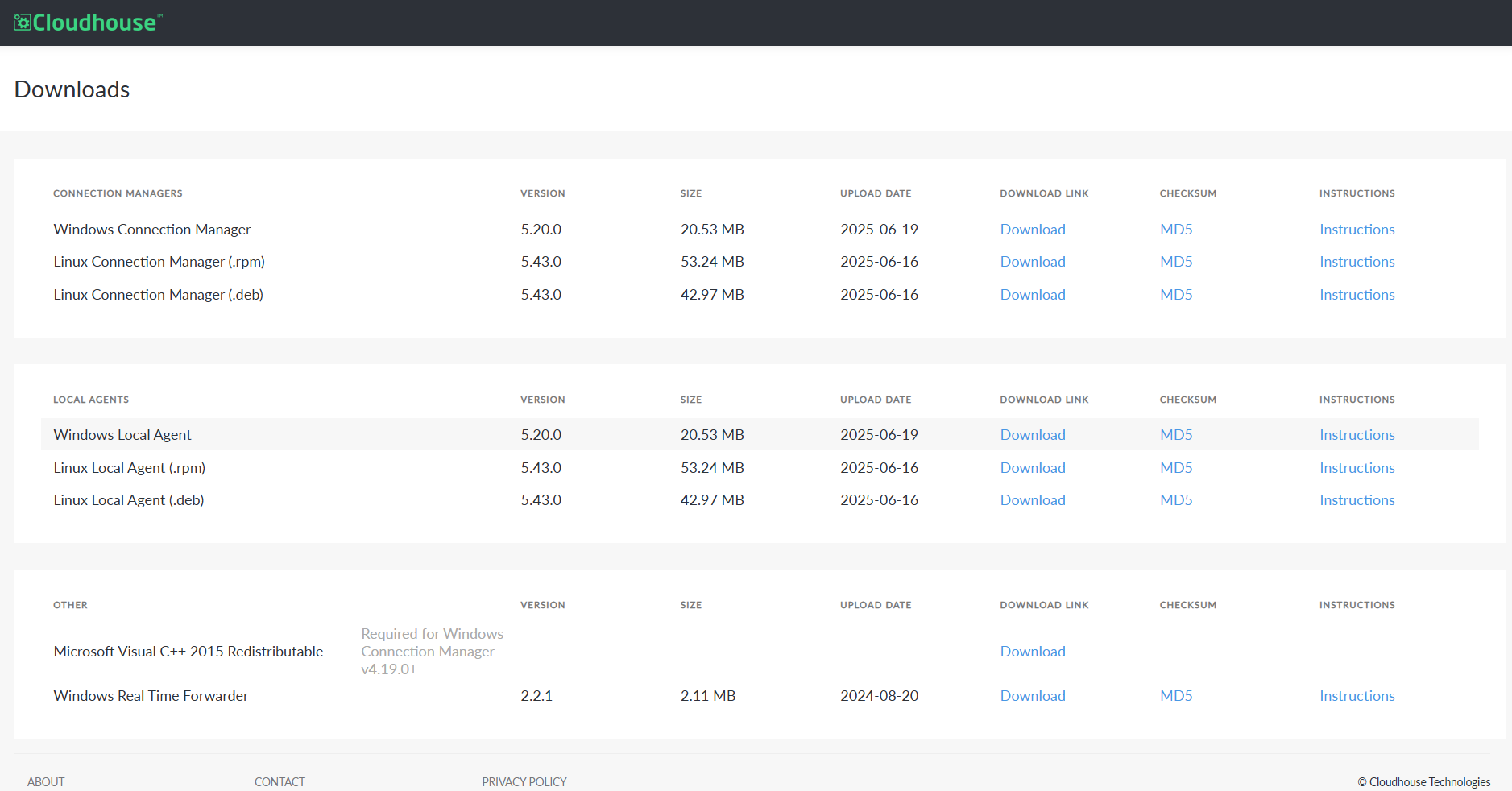This screenshot has width=1512, height=791.
Task: Click the Downloads page heading
Action: [72, 89]
